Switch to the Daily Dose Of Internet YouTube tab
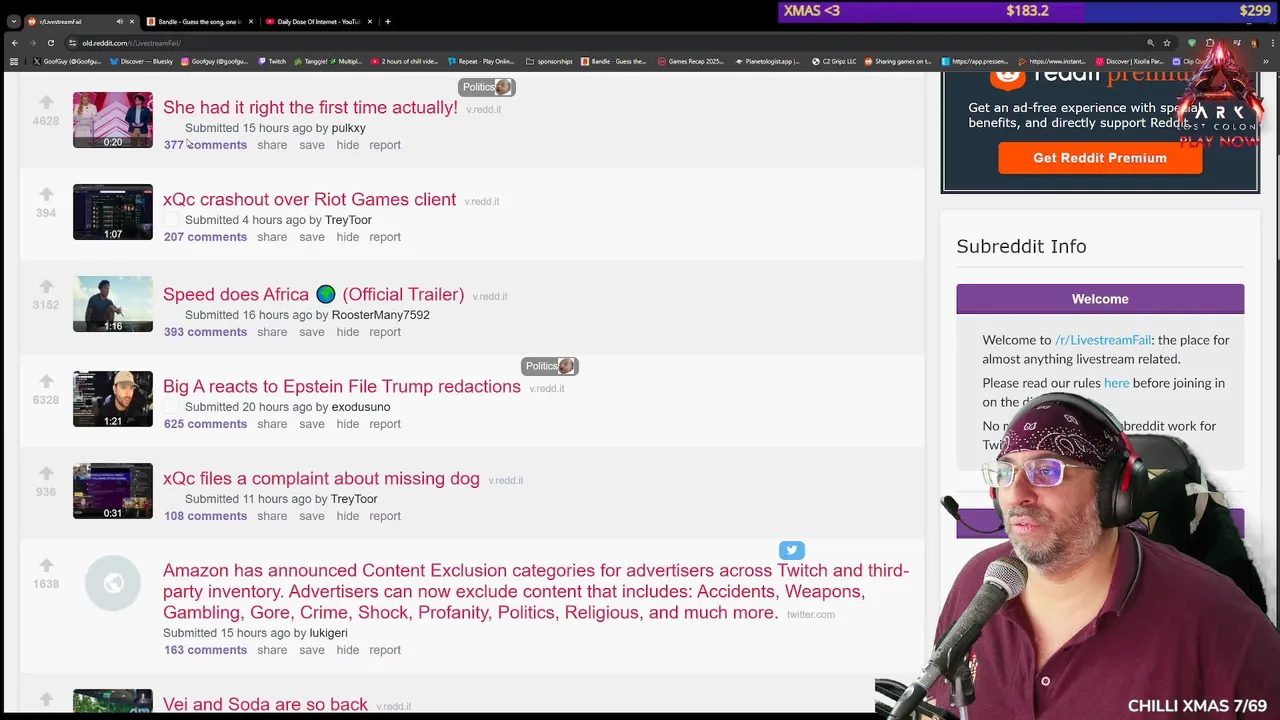Image resolution: width=1280 pixels, height=720 pixels. (x=317, y=21)
